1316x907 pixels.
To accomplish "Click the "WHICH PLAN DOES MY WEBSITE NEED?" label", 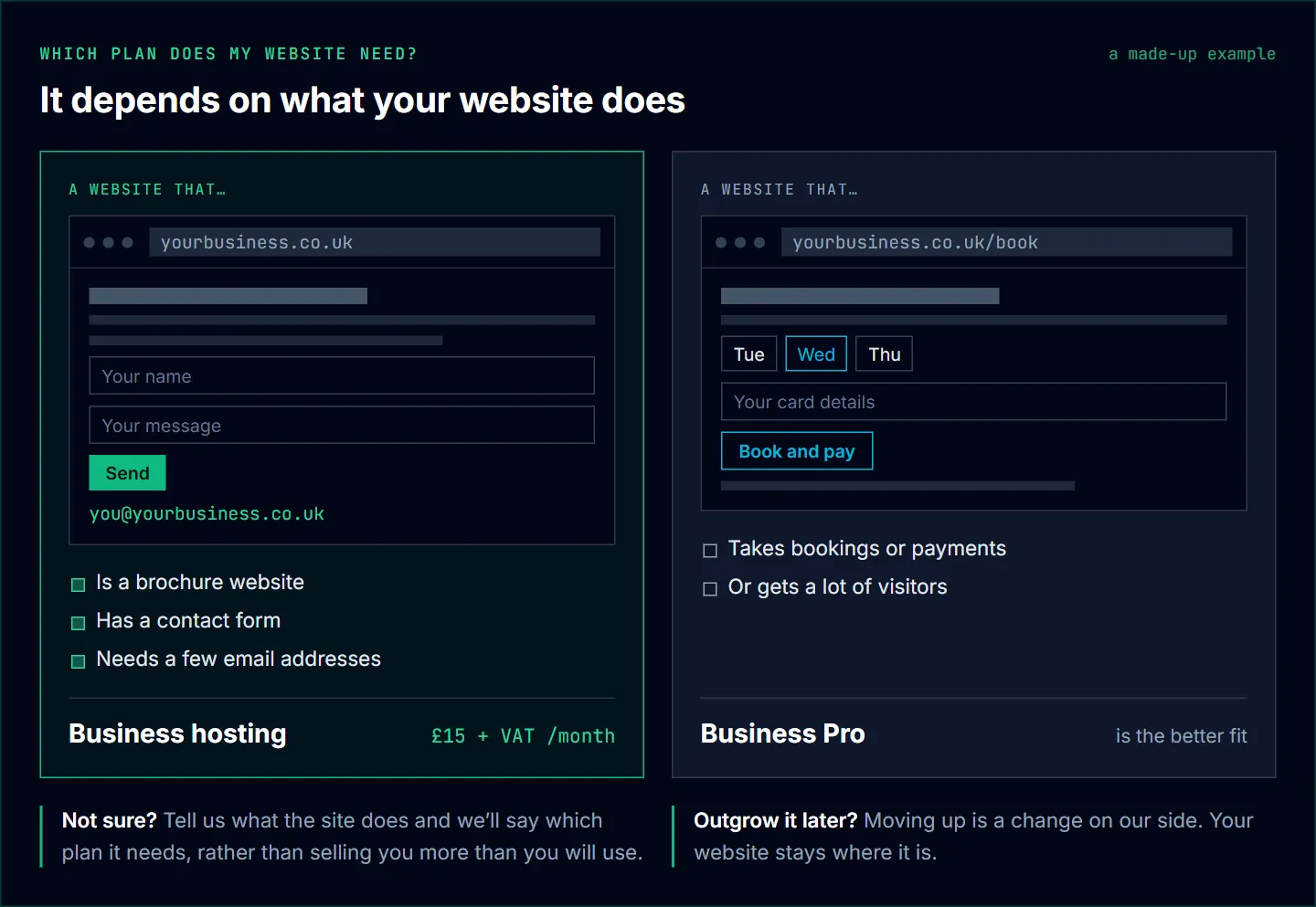I will coord(228,54).
